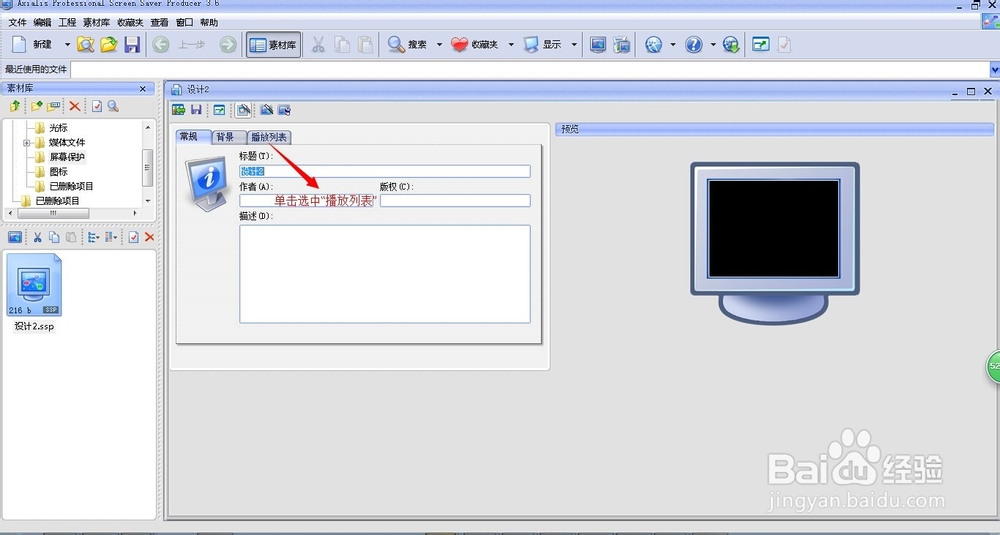The width and height of the screenshot is (1000, 535).
Task: Click the window with green arrow icon
Action: tap(761, 45)
